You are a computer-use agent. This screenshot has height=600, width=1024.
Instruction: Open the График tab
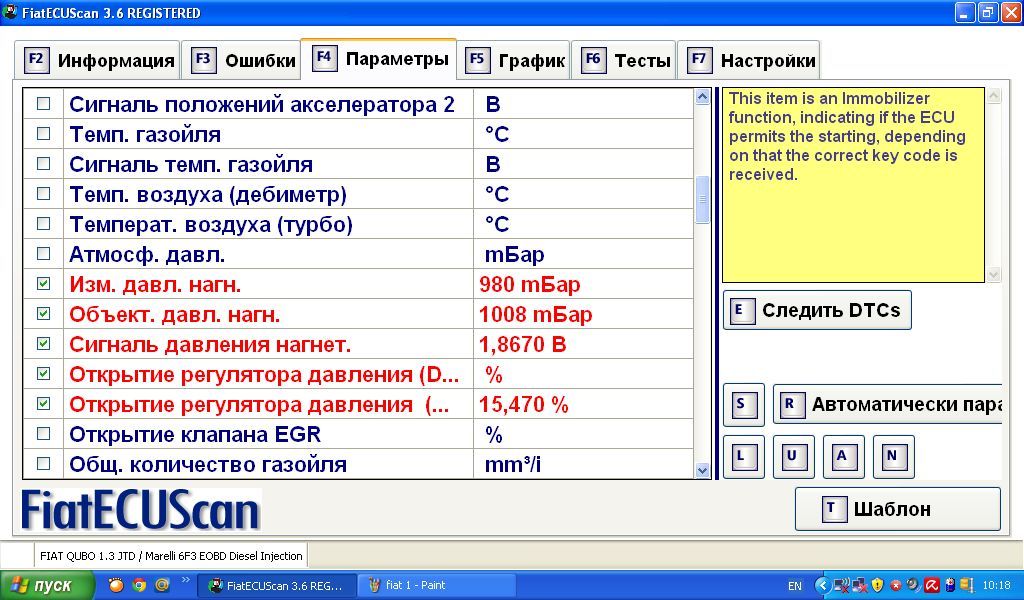click(x=515, y=60)
